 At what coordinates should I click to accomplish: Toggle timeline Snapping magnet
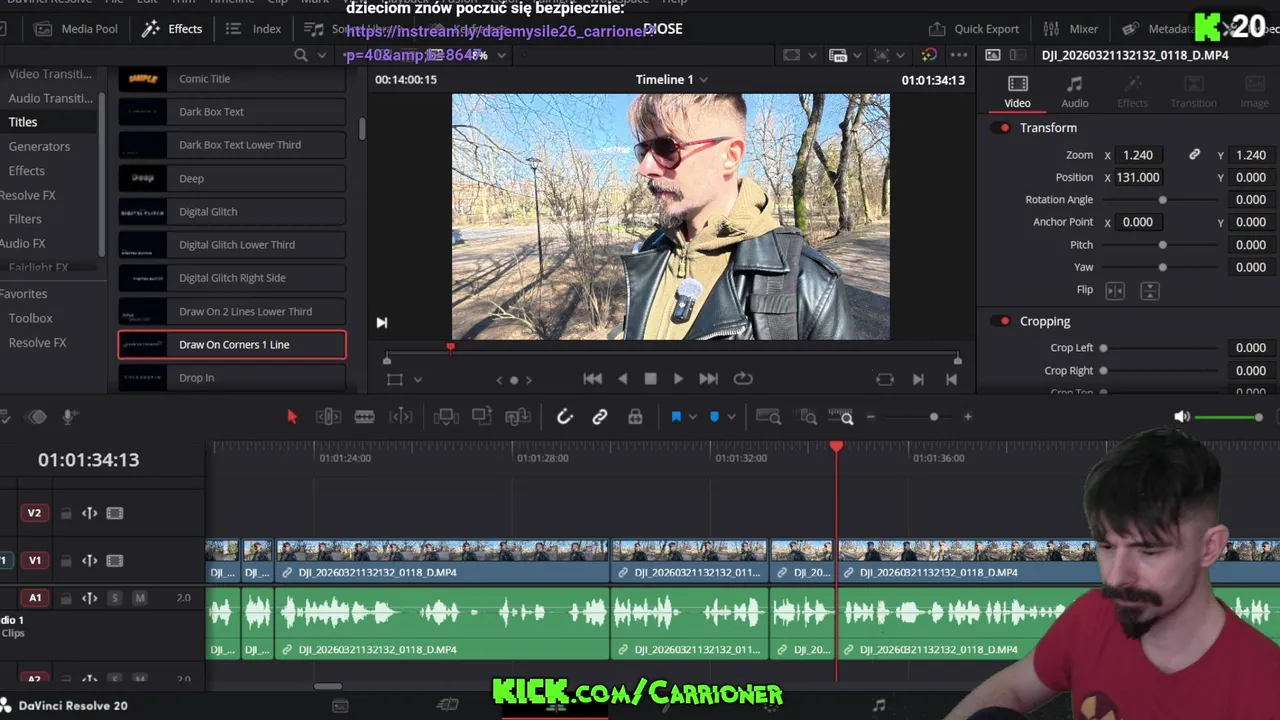565,417
